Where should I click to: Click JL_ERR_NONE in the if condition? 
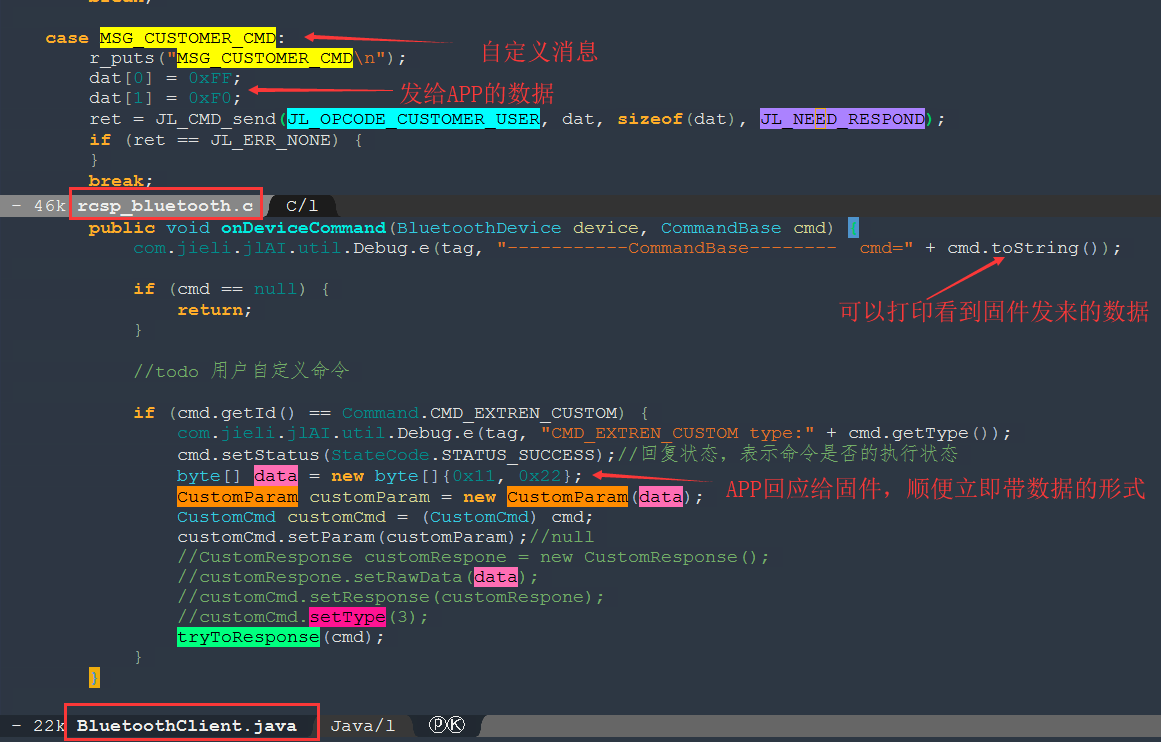(270, 139)
